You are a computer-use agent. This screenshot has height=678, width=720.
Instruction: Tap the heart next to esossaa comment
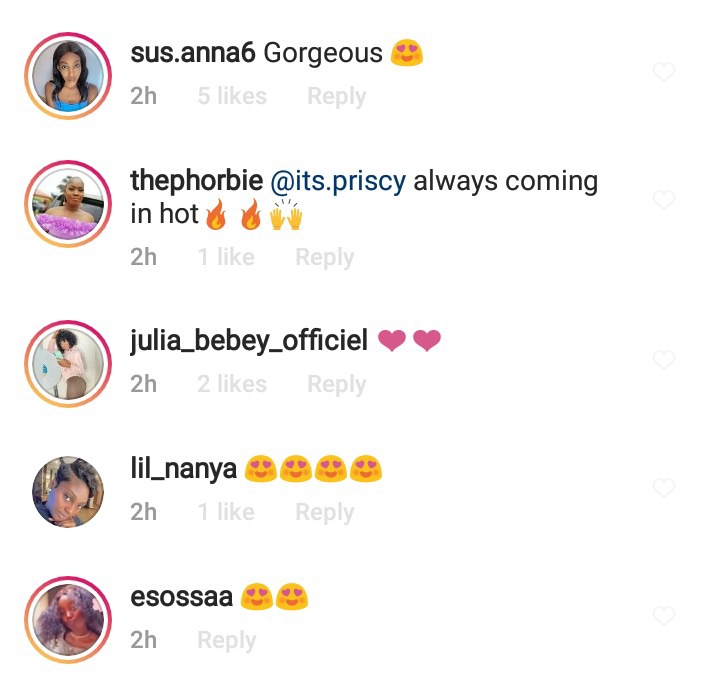[x=664, y=616]
